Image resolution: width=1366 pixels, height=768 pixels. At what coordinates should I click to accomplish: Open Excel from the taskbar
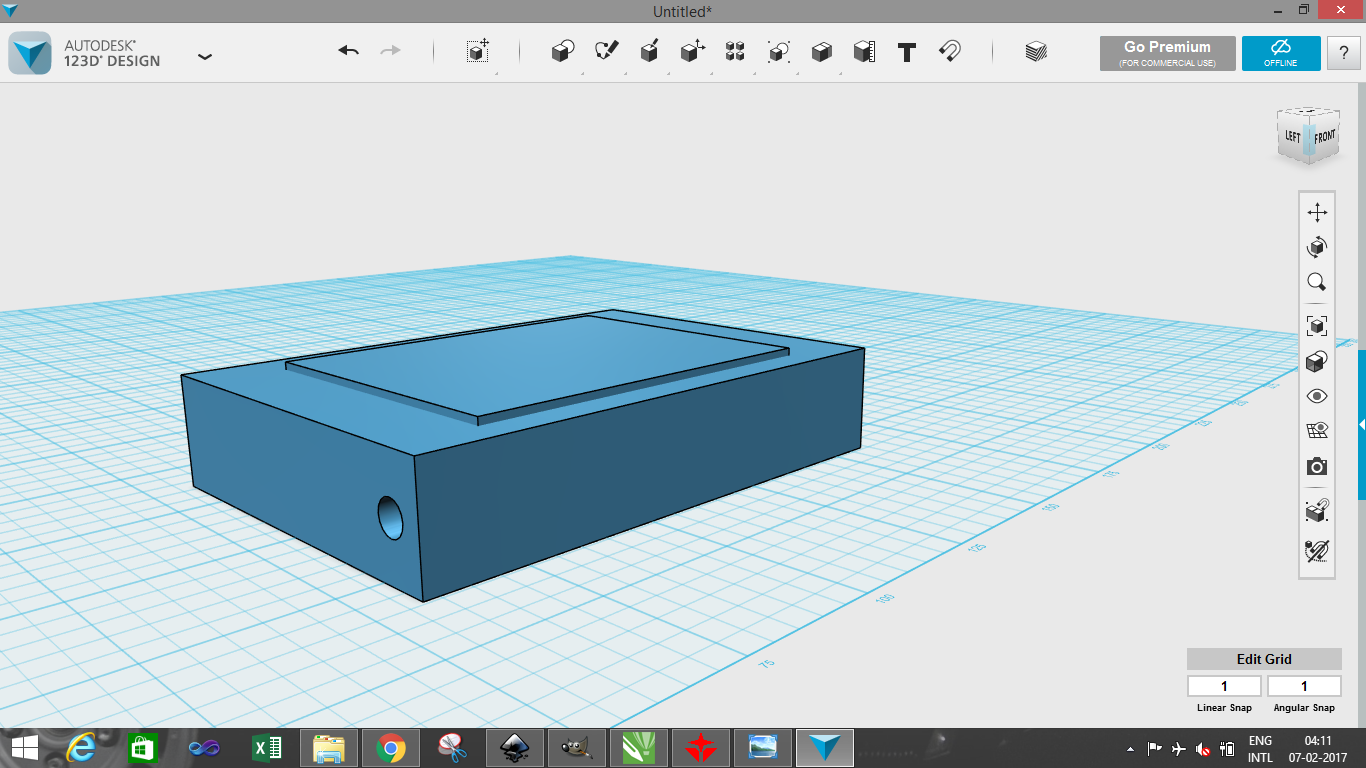(x=267, y=748)
